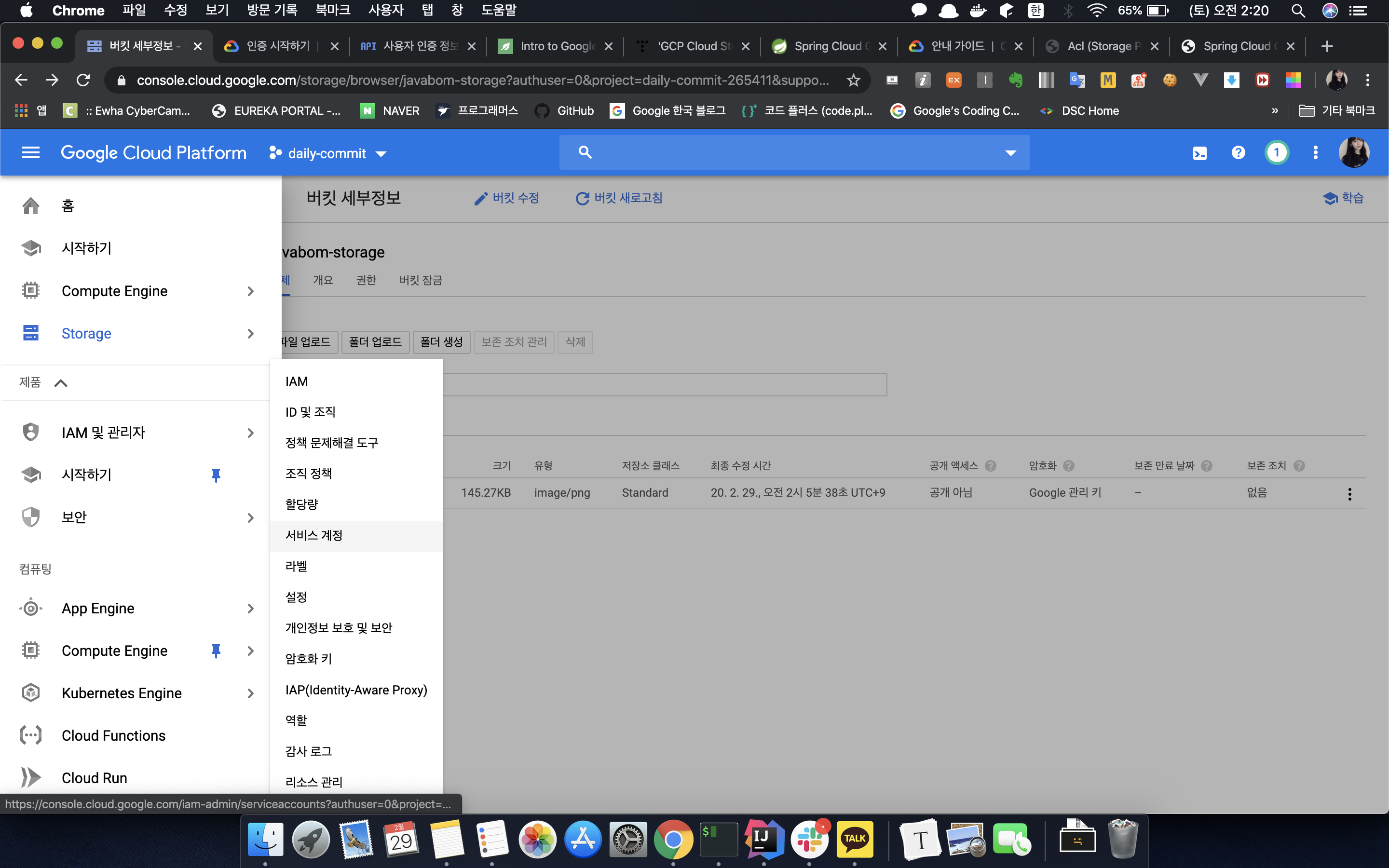
Task: Click 버킷 새로고침 refresh button
Action: point(619,198)
